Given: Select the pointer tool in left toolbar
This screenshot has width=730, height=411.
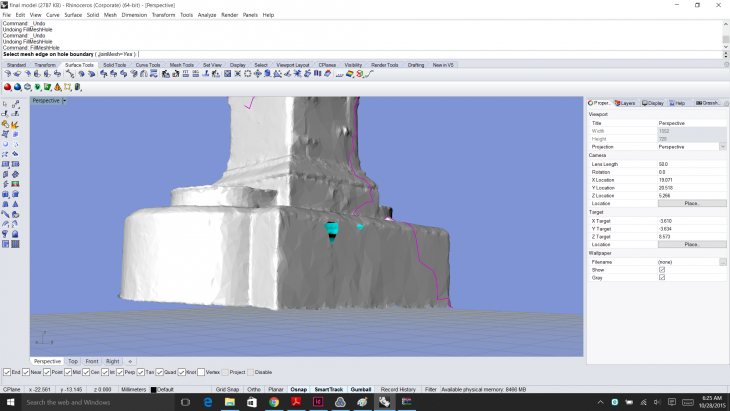Looking at the screenshot, I should [x=6, y=104].
